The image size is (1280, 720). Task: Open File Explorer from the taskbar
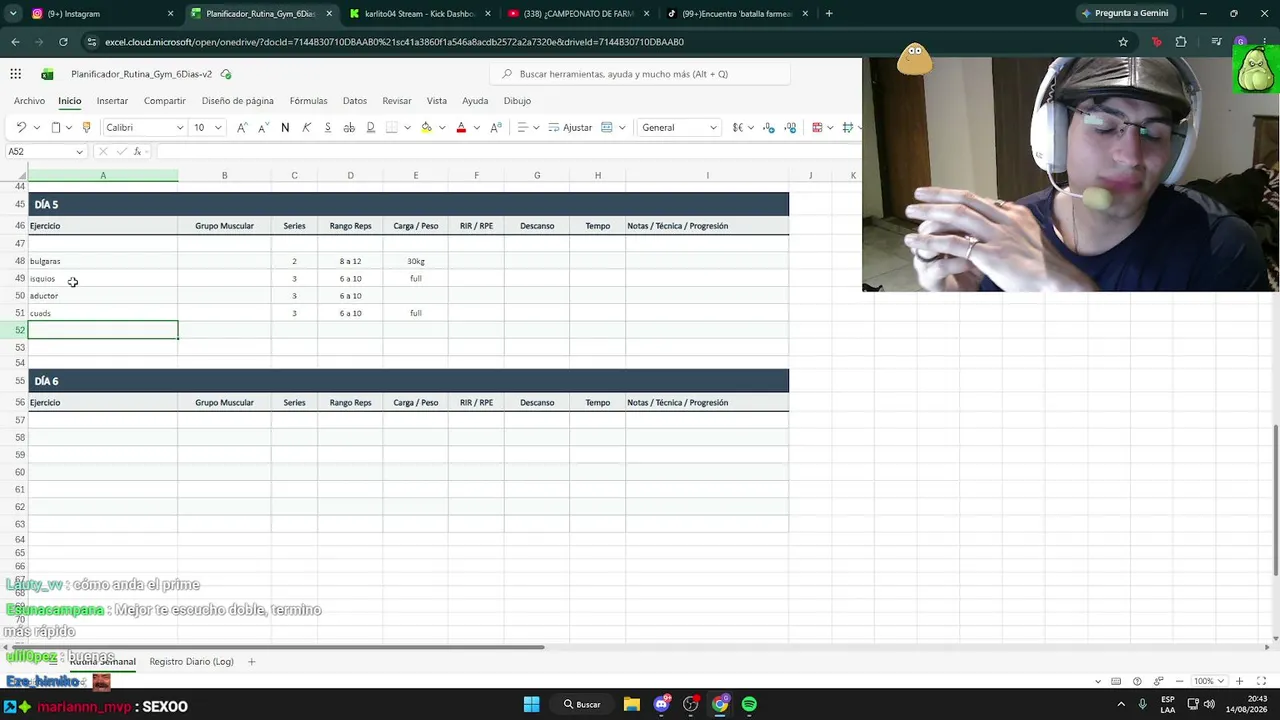pyautogui.click(x=632, y=704)
